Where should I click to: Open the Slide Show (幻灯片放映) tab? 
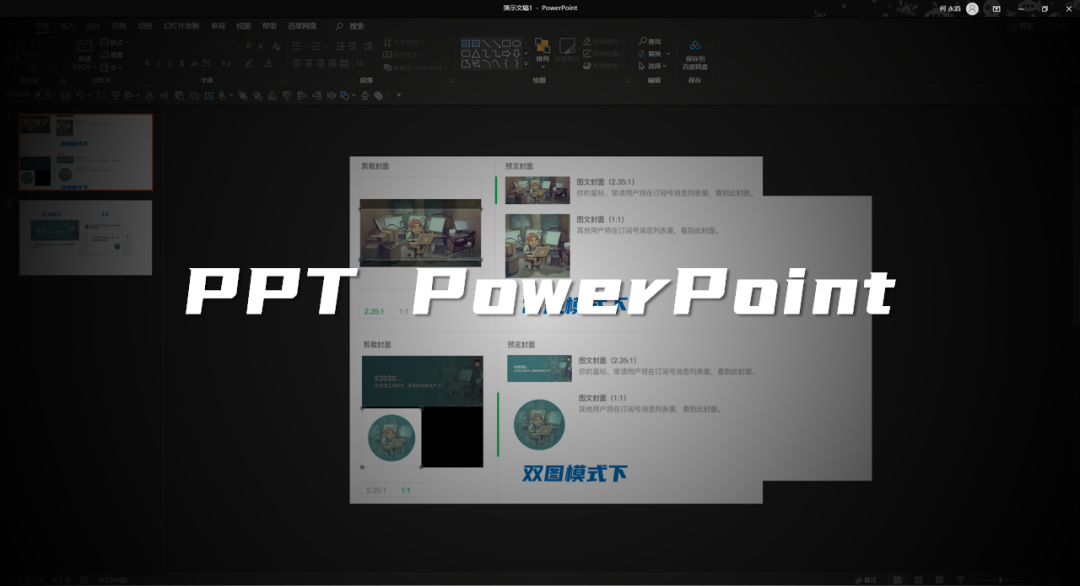point(181,26)
